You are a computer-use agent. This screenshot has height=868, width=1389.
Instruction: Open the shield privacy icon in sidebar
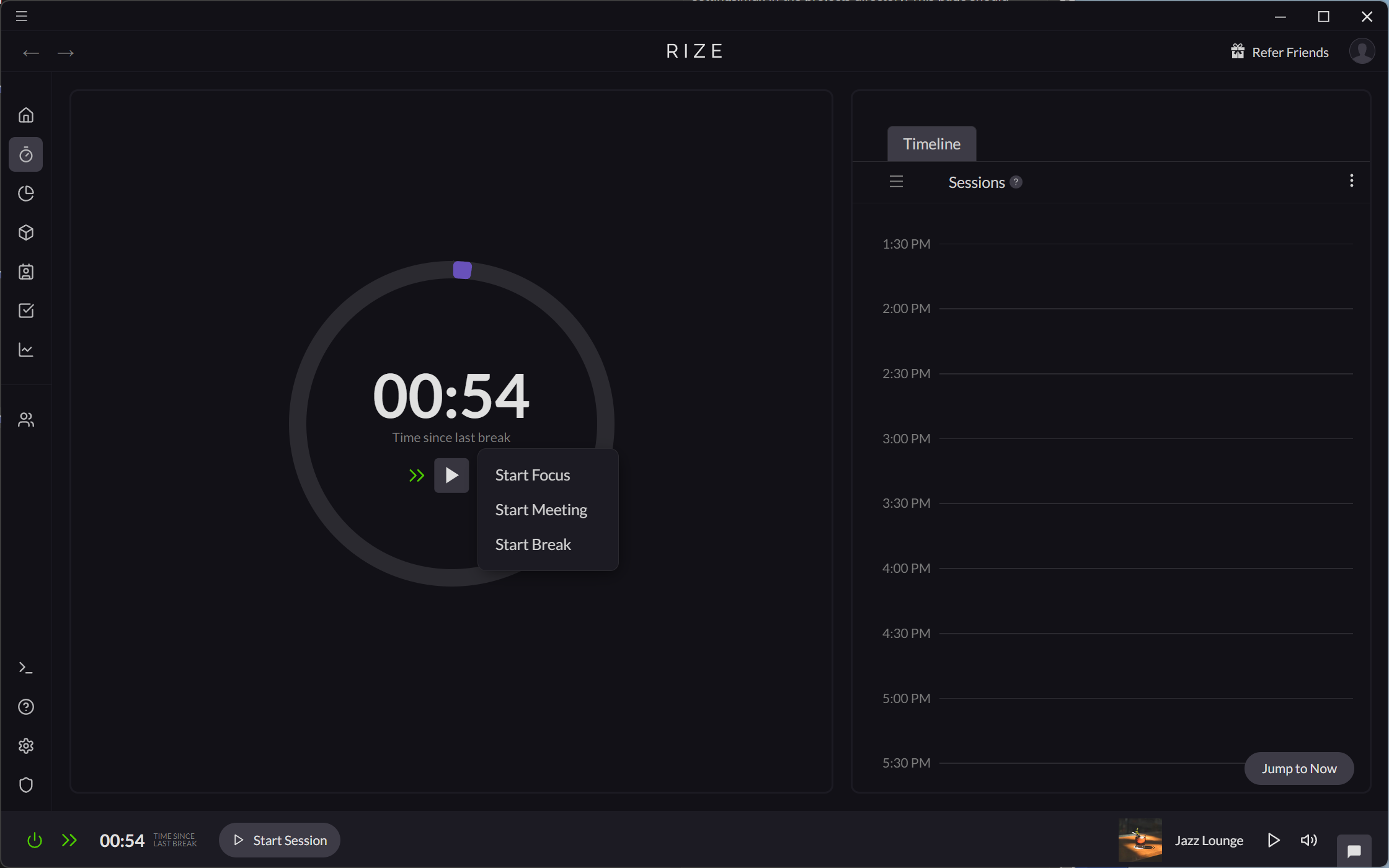coord(26,785)
